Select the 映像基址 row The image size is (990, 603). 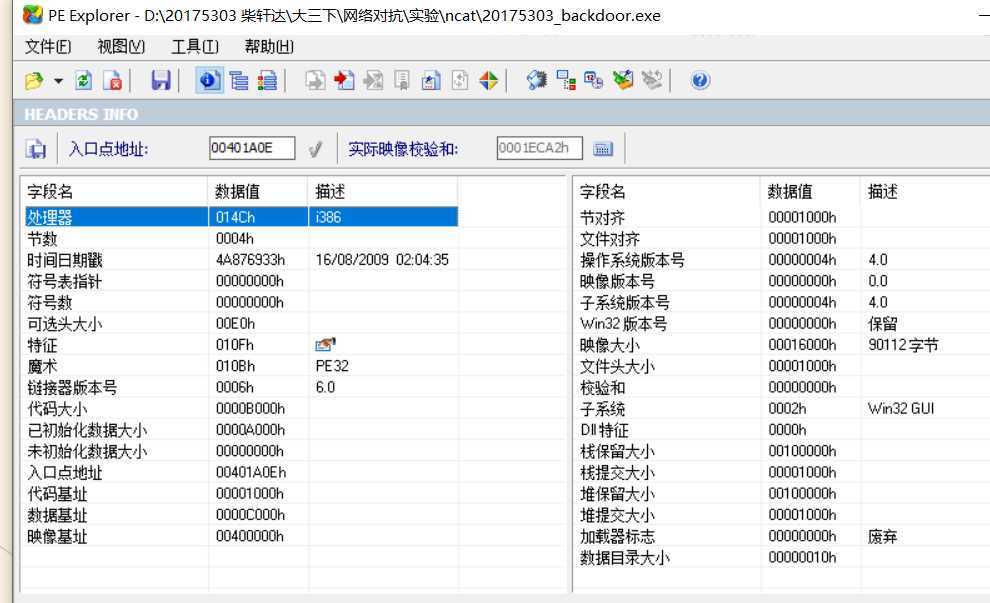241,536
